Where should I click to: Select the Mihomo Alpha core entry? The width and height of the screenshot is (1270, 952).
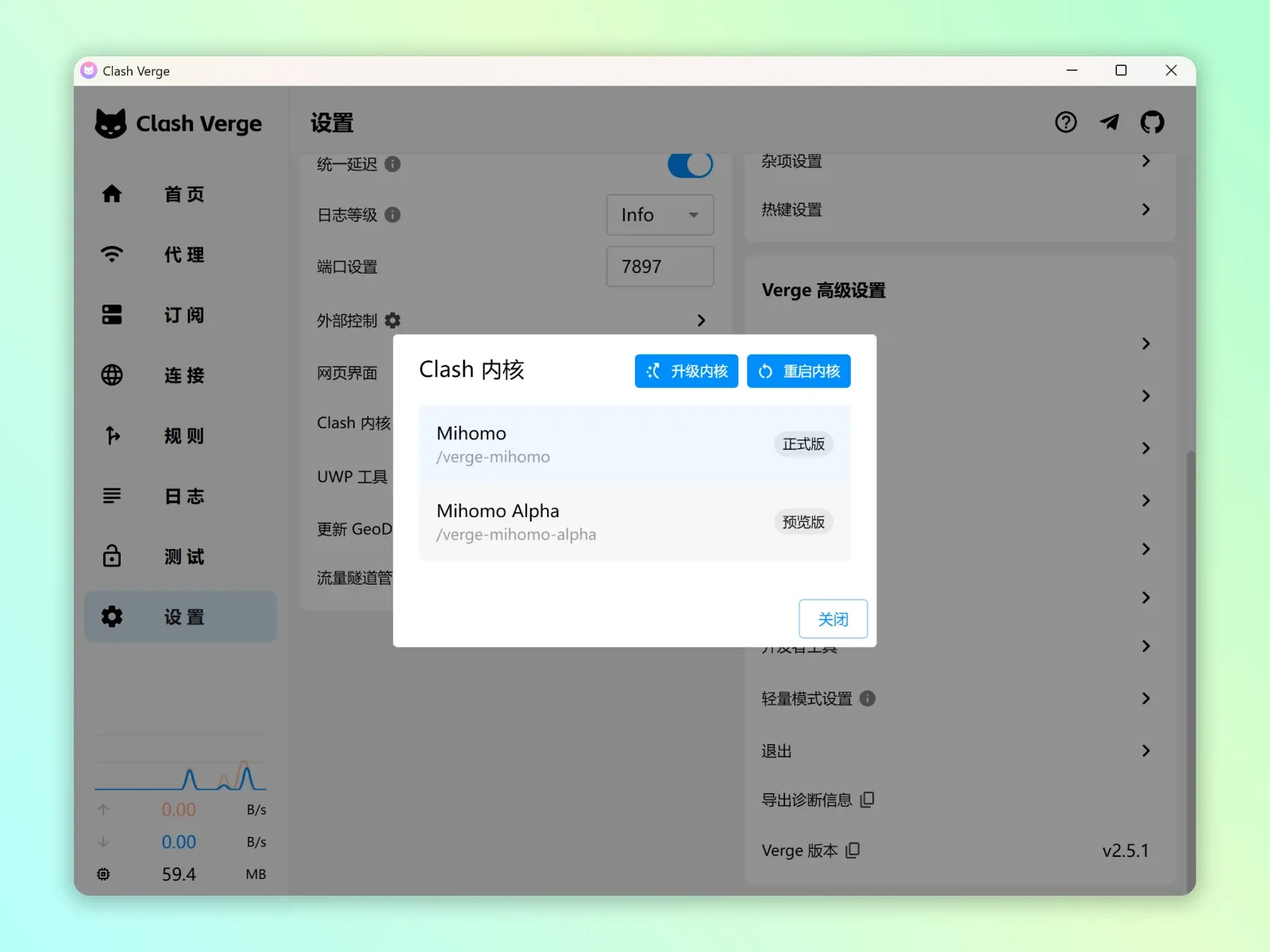[x=634, y=522]
